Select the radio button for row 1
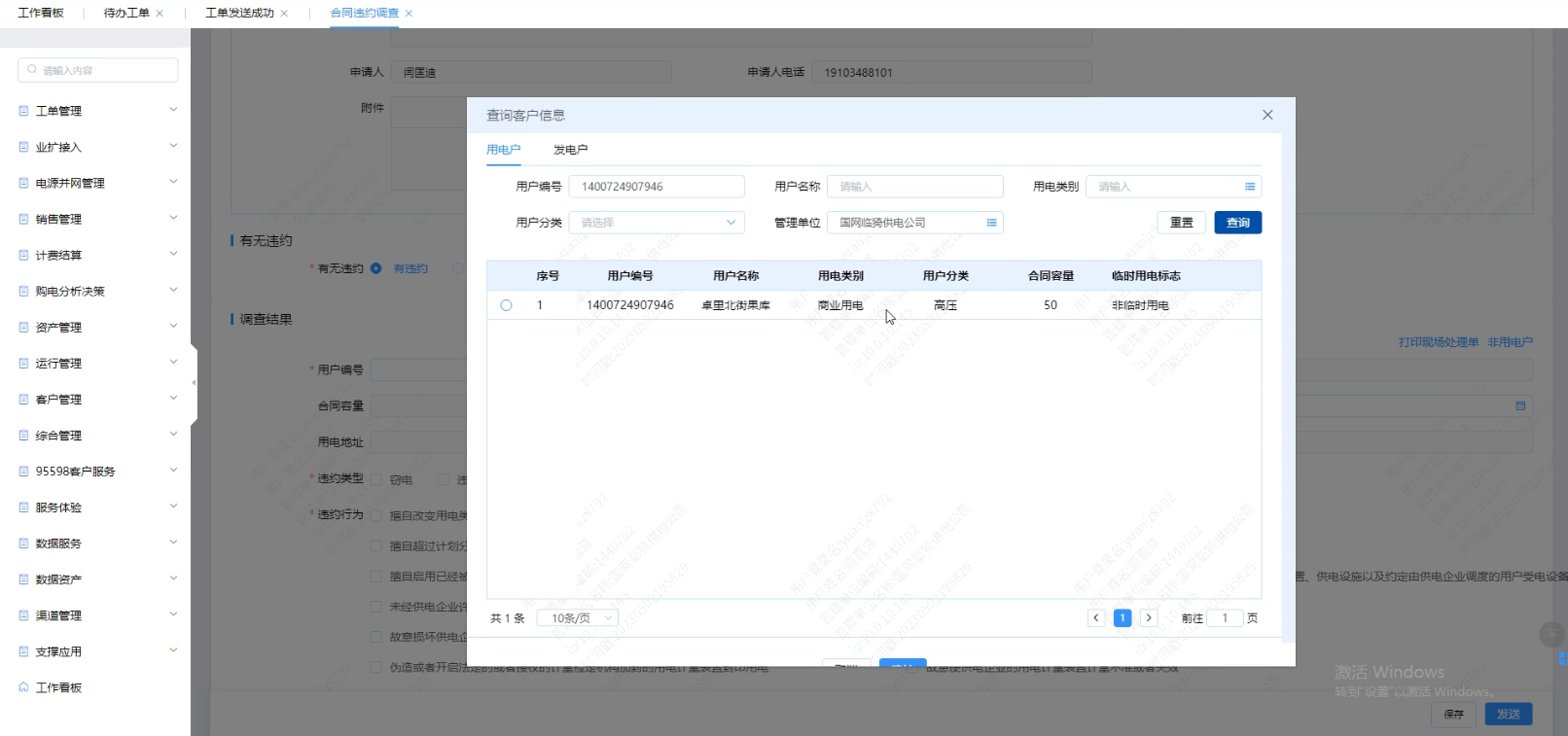 (506, 305)
